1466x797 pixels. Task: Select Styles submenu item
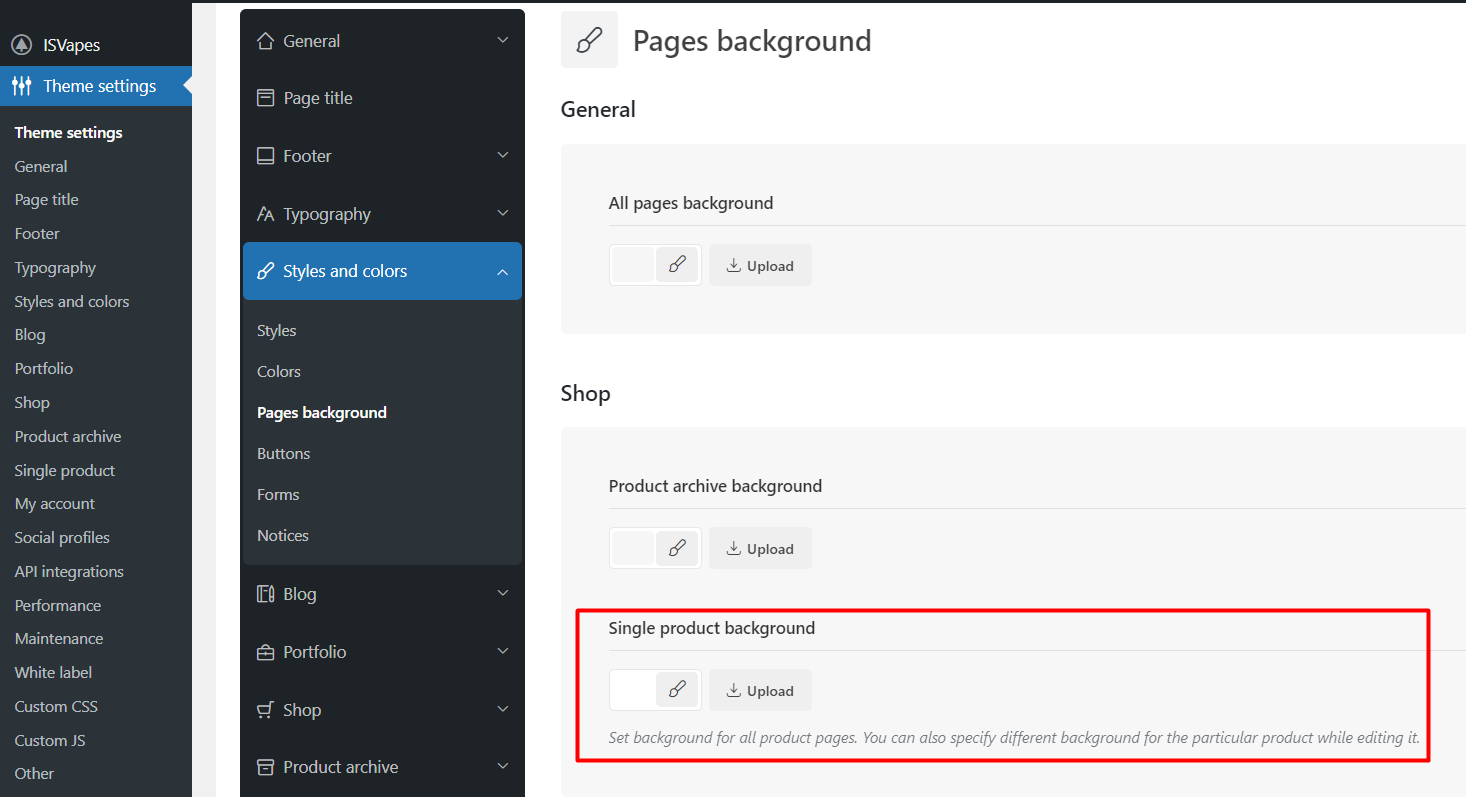[x=277, y=331]
